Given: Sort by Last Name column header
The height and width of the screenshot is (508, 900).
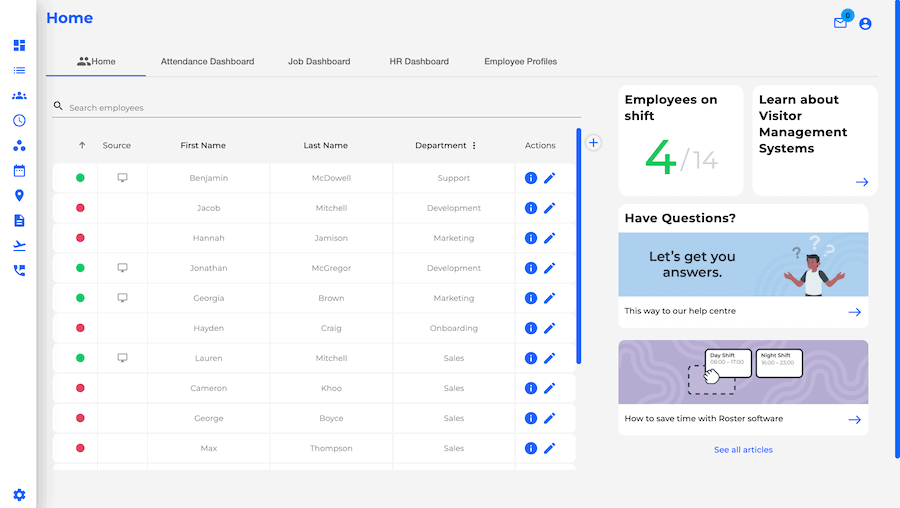Looking at the screenshot, I should [325, 145].
